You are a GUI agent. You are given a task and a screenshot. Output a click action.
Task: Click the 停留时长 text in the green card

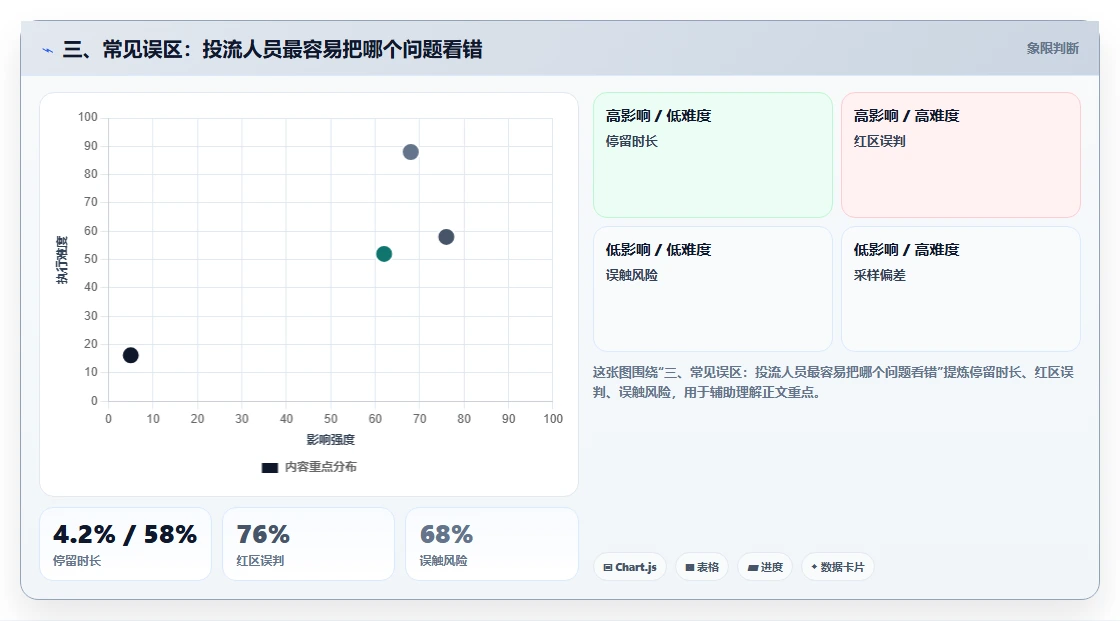(631, 141)
